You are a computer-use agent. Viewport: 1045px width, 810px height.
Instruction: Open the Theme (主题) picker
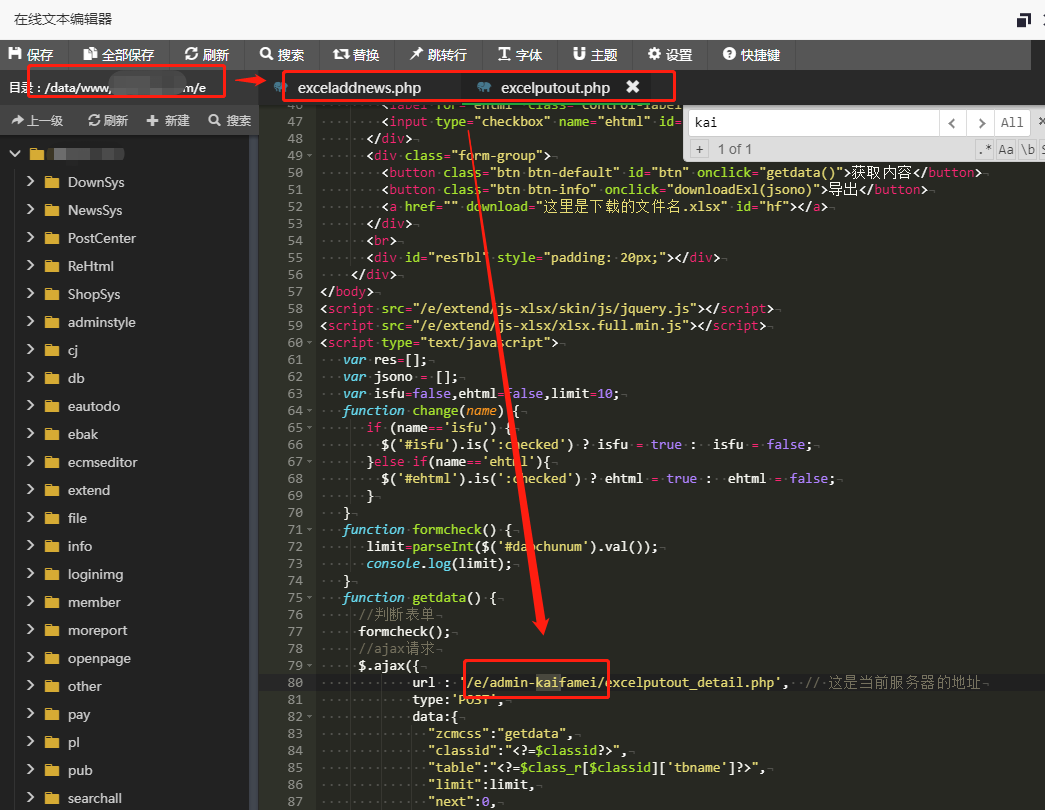[595, 55]
